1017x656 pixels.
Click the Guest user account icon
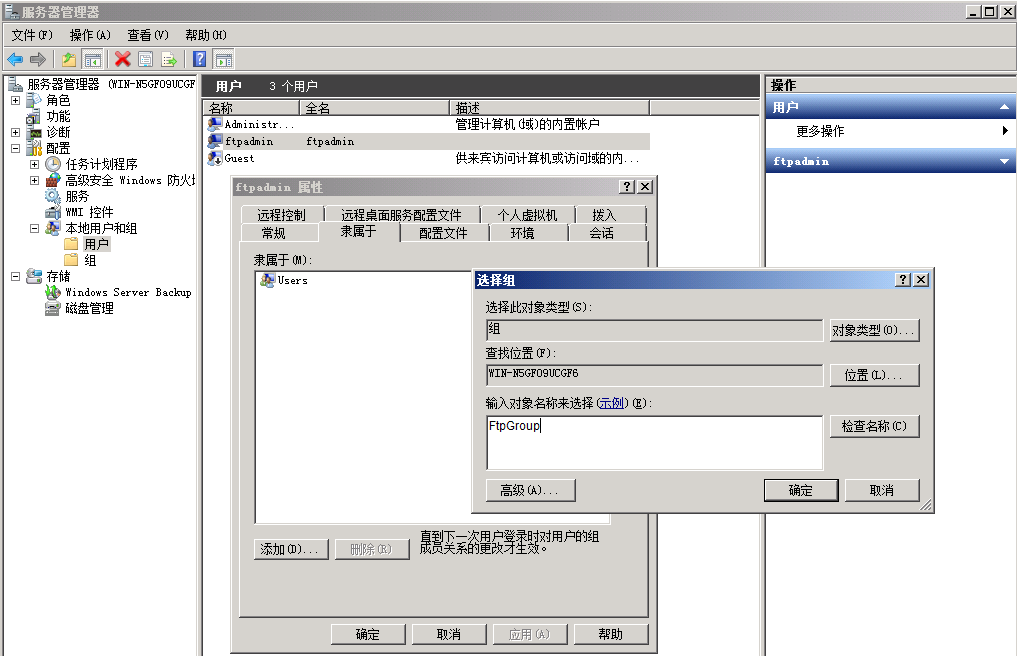tap(215, 158)
